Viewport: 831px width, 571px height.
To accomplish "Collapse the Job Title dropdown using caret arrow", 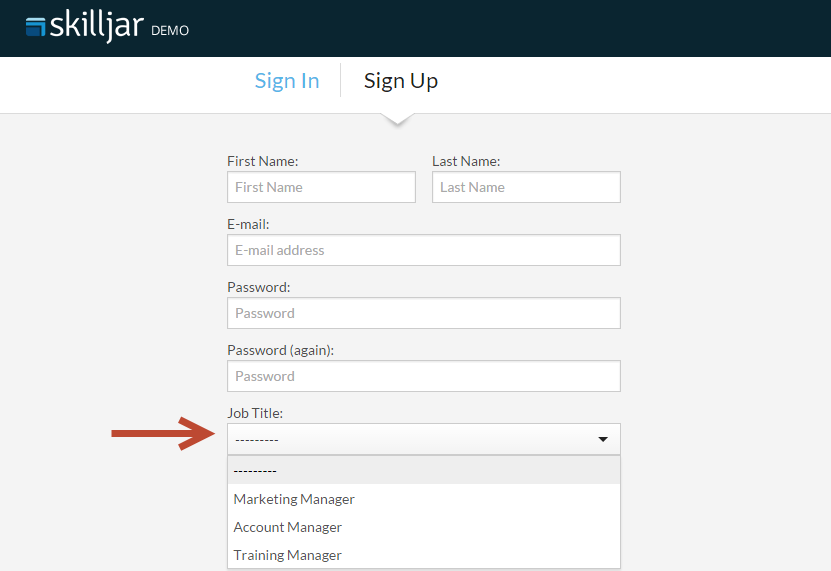I will (603, 439).
